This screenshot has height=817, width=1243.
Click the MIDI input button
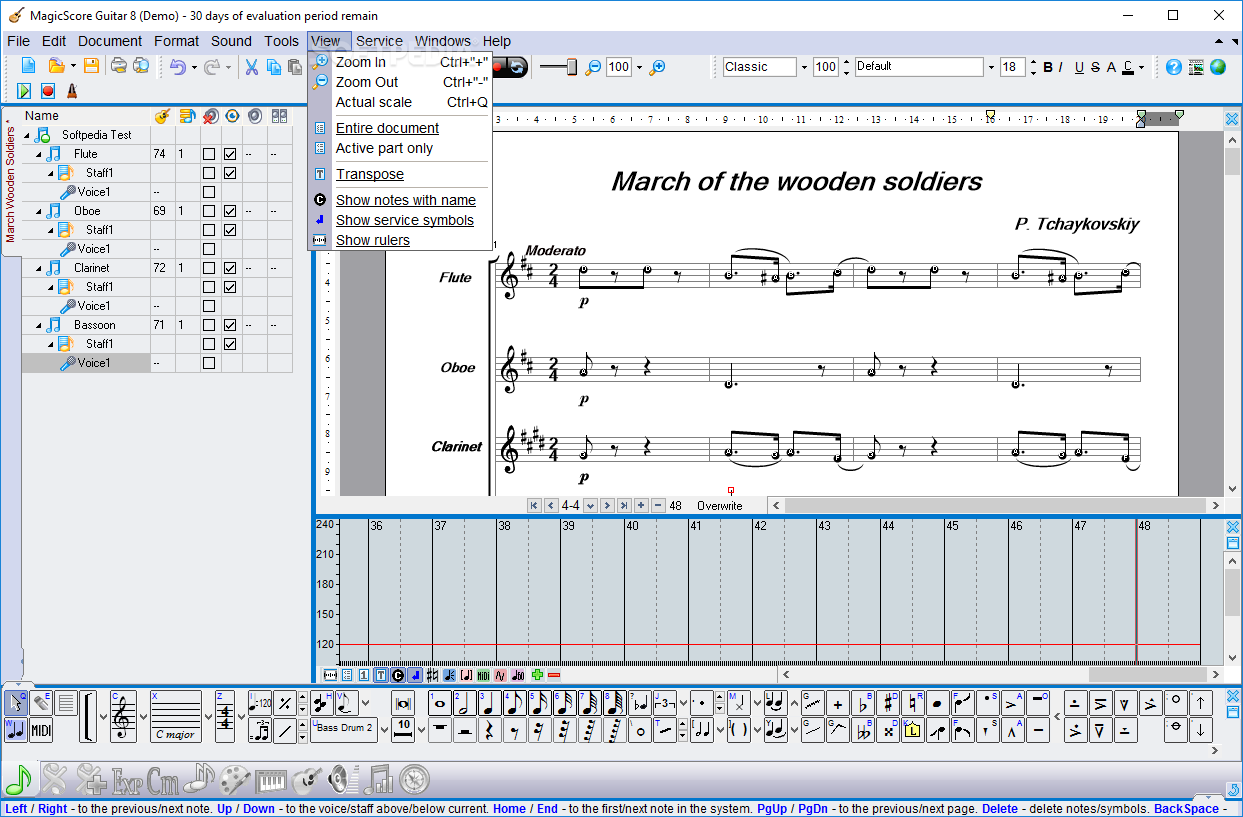(41, 730)
